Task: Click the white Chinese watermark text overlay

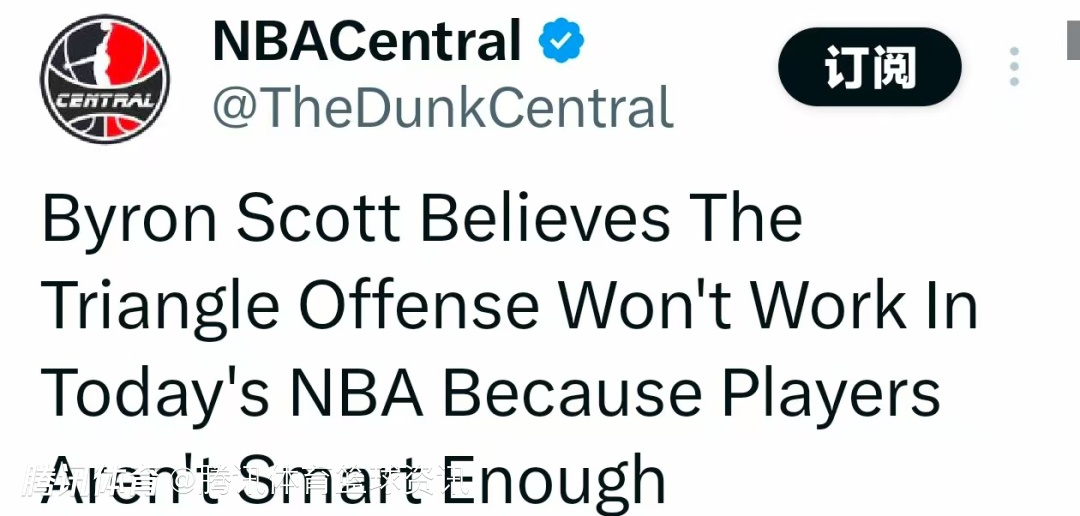Action: [245, 482]
